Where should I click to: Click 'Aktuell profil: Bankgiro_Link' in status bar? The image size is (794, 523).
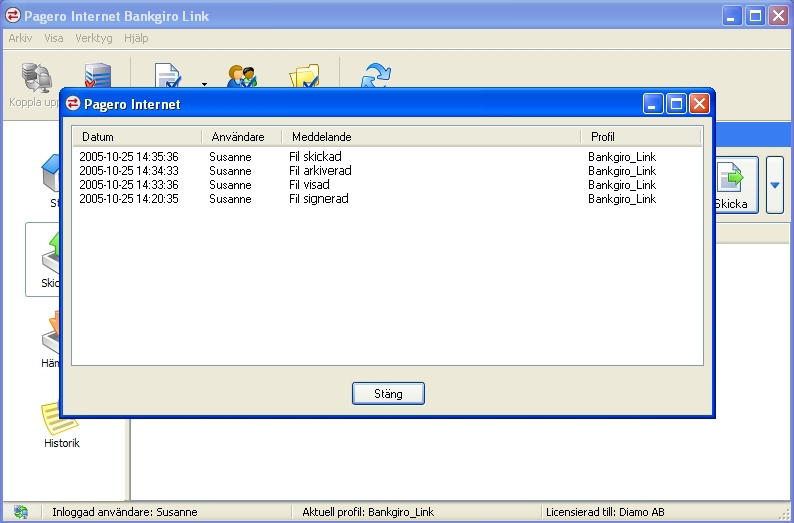[x=368, y=512]
